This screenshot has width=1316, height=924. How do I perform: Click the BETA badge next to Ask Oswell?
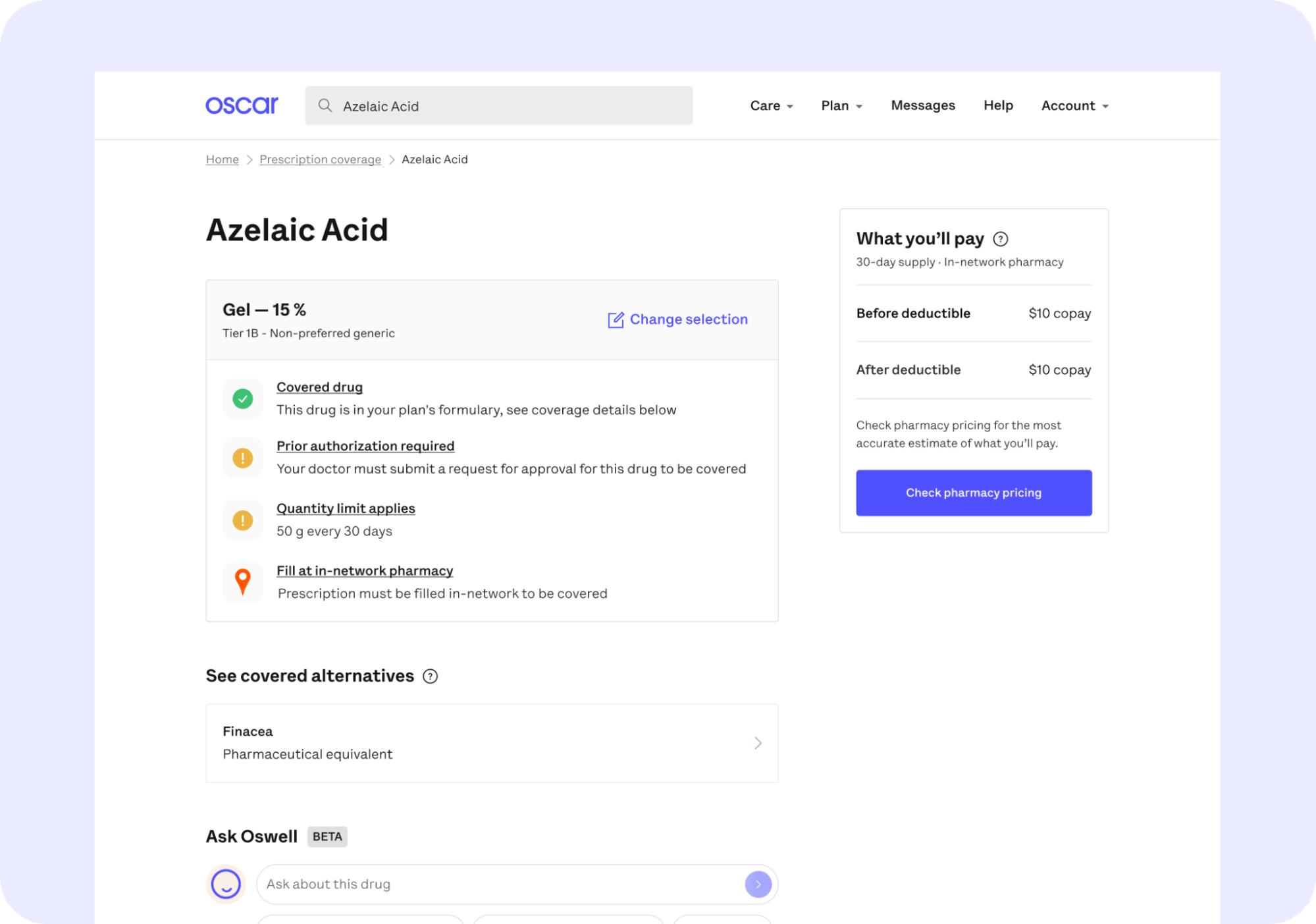point(327,836)
